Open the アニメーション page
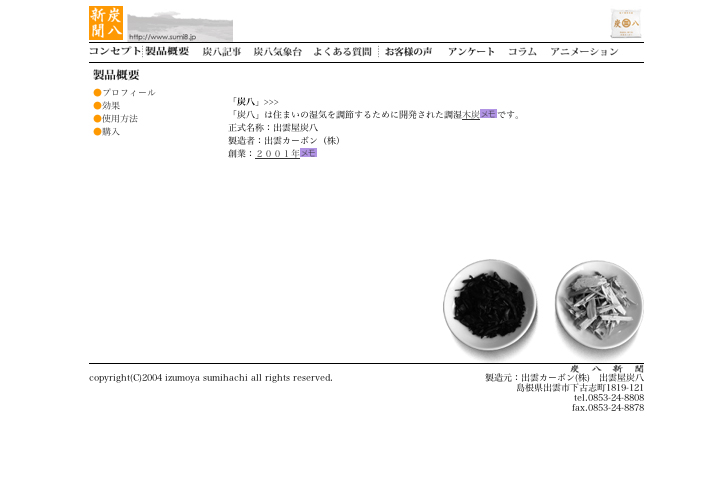720x480 pixels. [584, 52]
